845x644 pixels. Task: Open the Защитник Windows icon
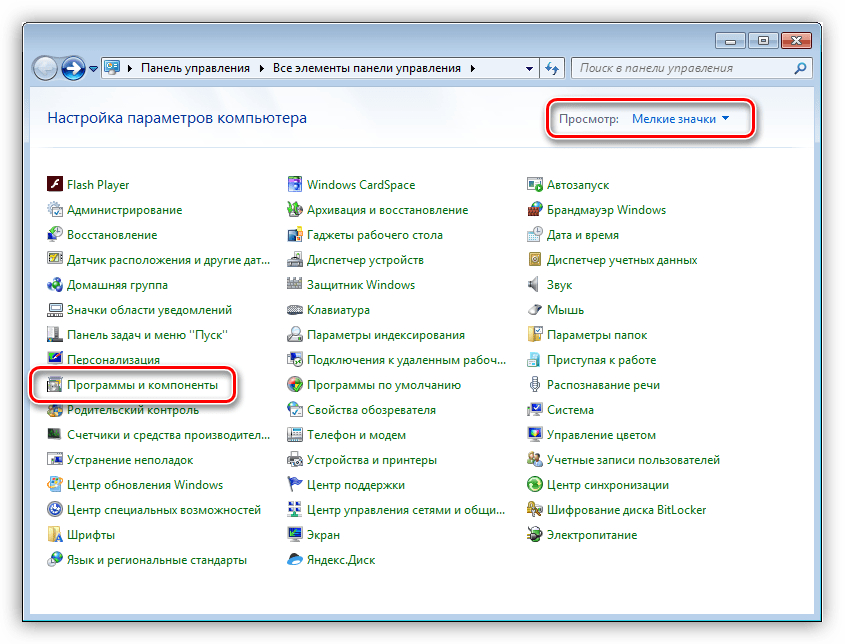[295, 285]
